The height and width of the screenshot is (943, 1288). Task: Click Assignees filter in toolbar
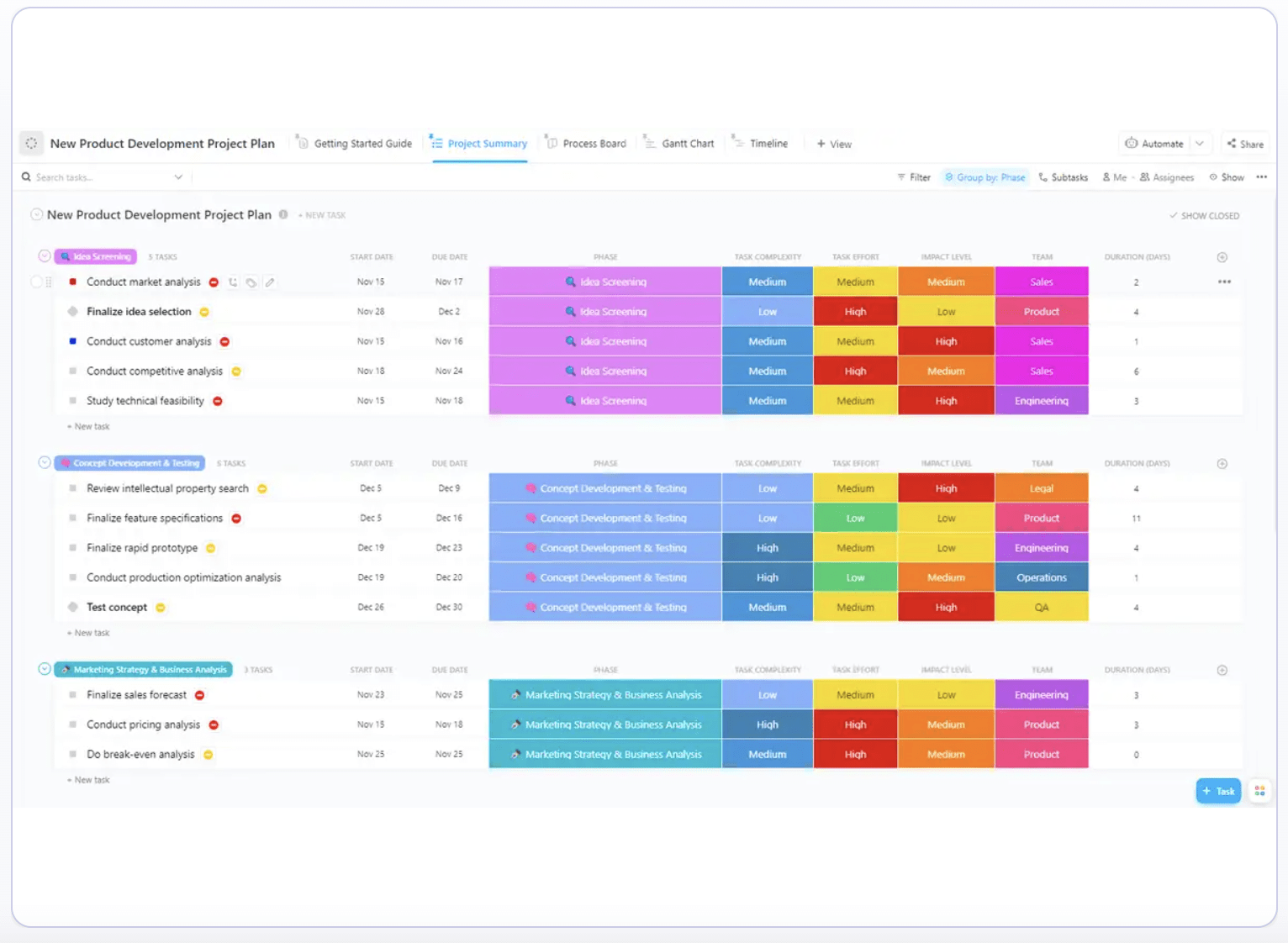pos(1167,177)
